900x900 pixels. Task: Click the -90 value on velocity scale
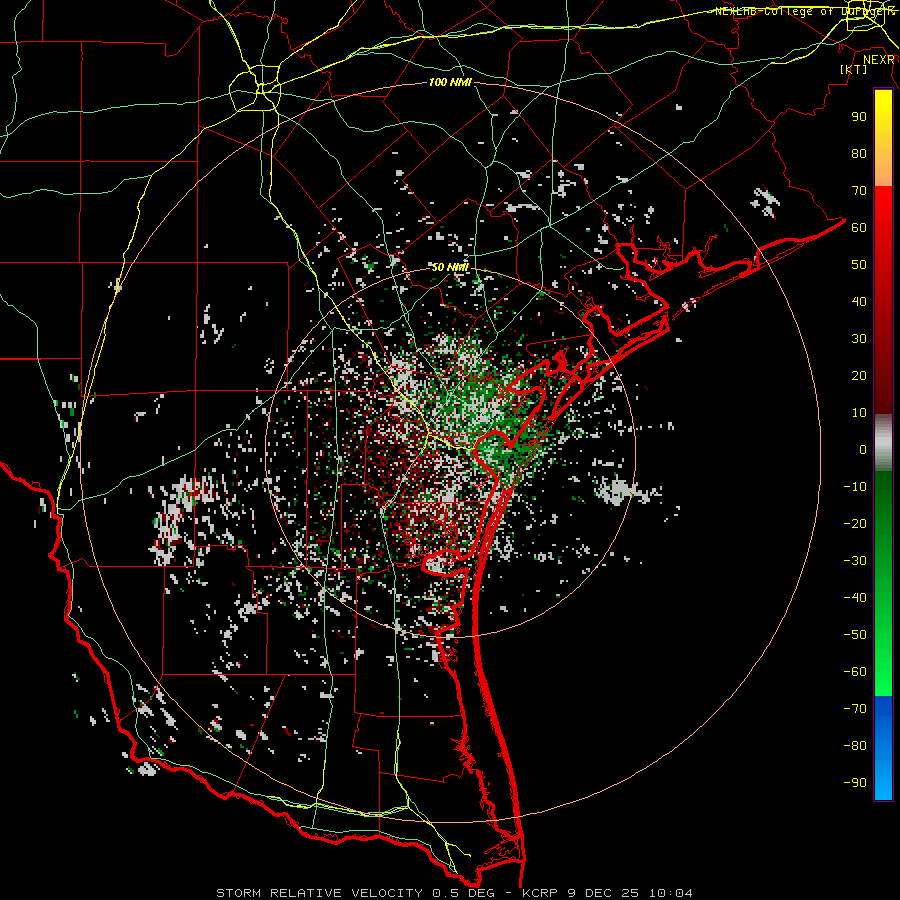(x=855, y=783)
